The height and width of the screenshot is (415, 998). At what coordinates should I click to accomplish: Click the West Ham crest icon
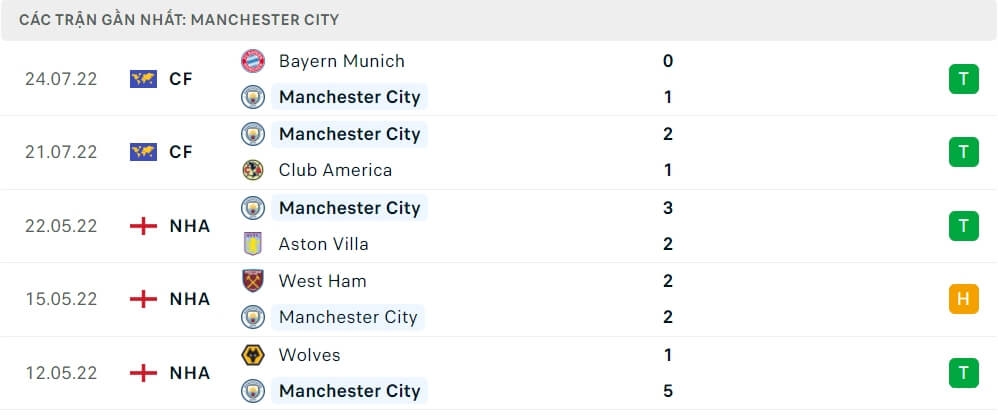pyautogui.click(x=253, y=281)
